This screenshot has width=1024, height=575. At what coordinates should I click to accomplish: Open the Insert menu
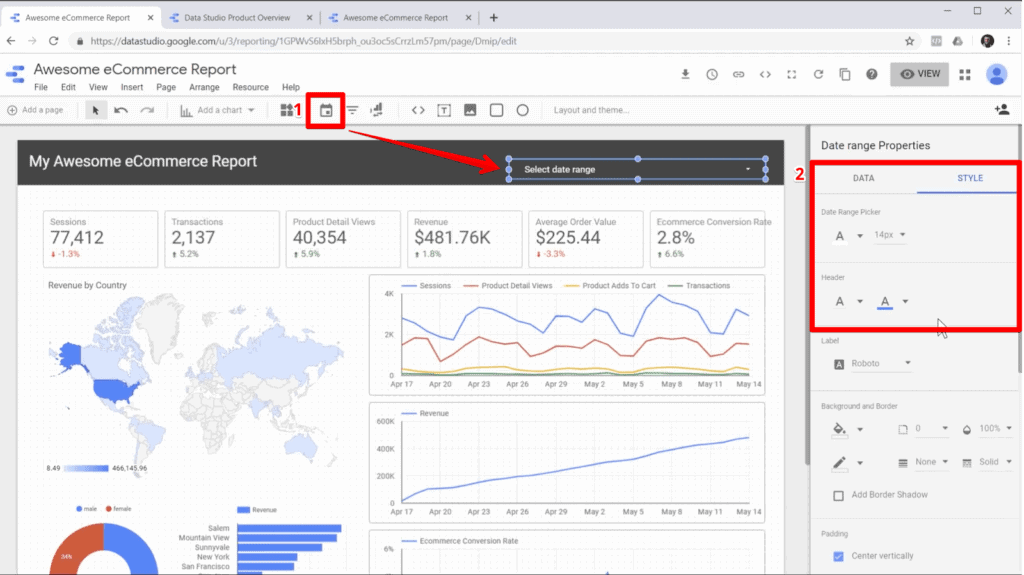point(131,87)
